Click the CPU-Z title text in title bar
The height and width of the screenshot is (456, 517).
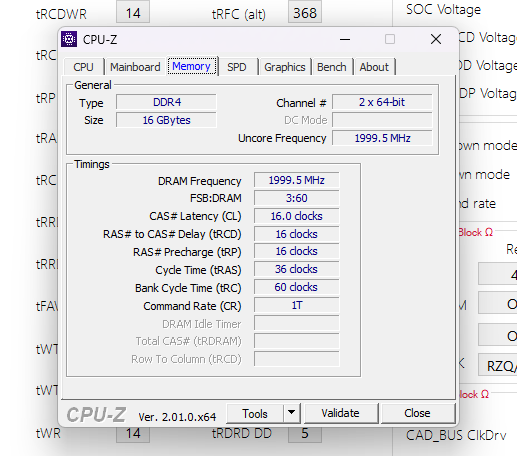click(x=100, y=40)
